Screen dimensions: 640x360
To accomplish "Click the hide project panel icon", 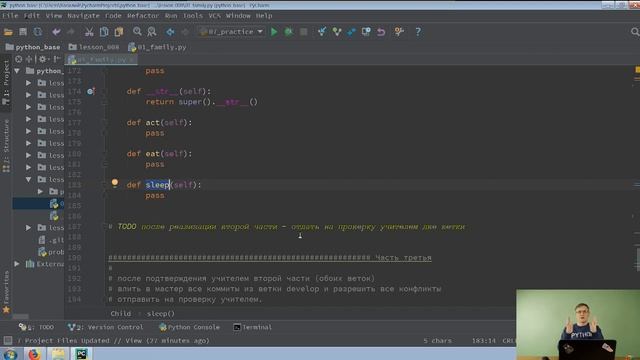I will pos(57,59).
